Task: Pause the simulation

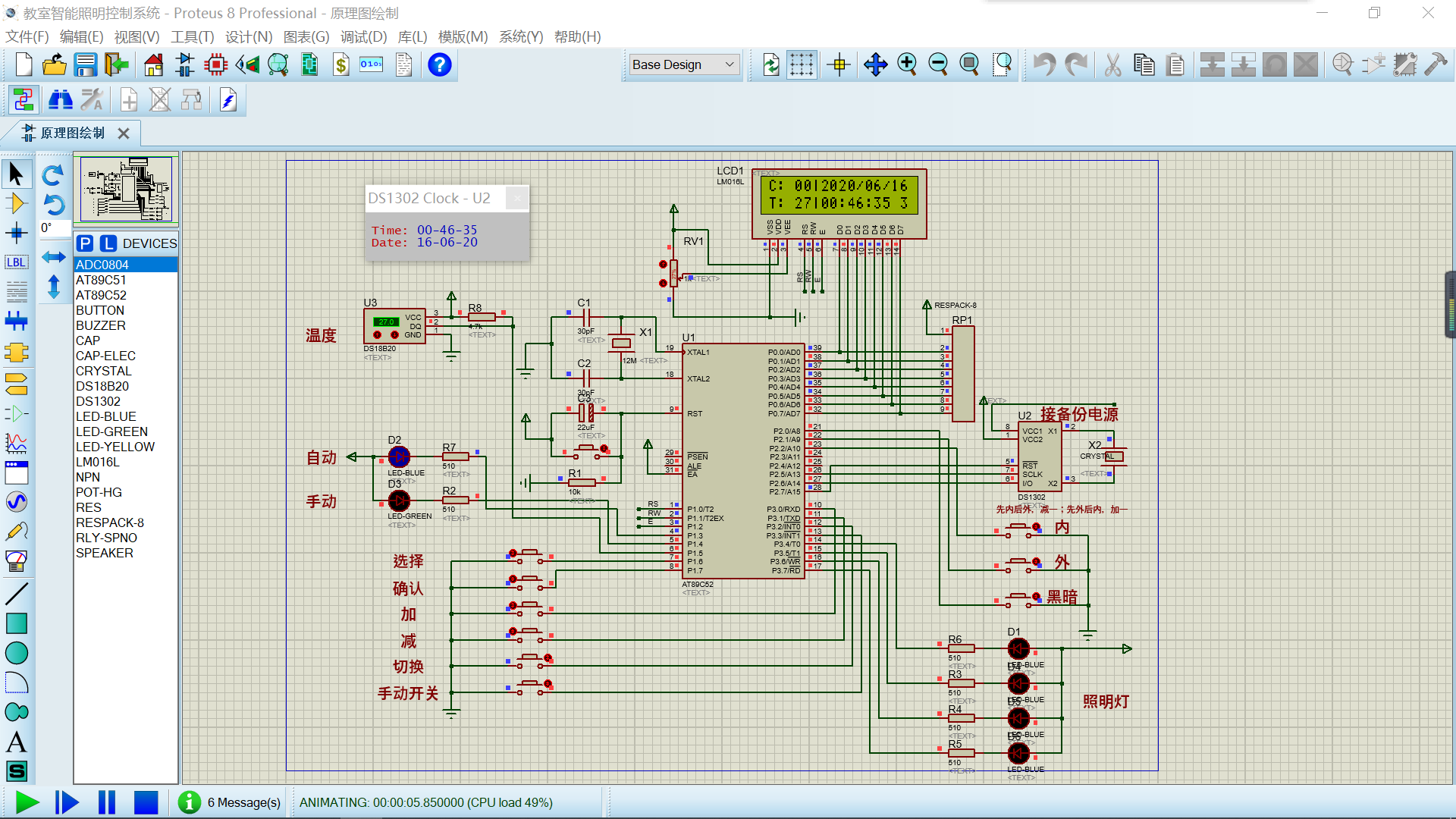Action: pos(107,802)
